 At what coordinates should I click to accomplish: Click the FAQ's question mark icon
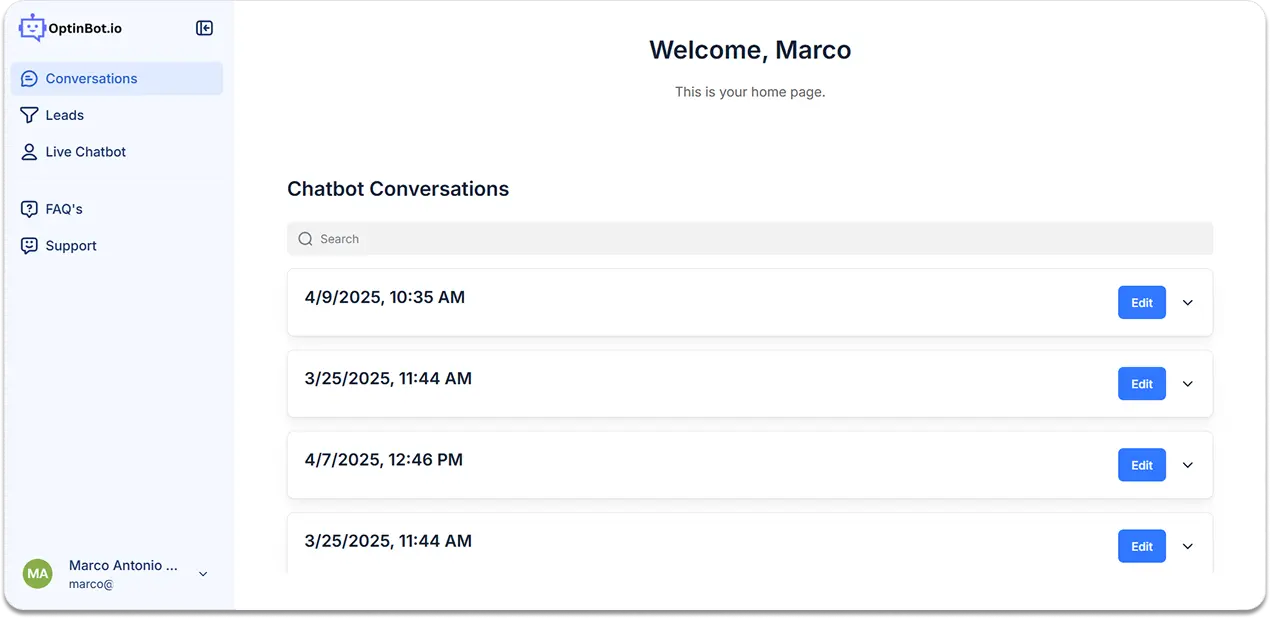tap(28, 208)
